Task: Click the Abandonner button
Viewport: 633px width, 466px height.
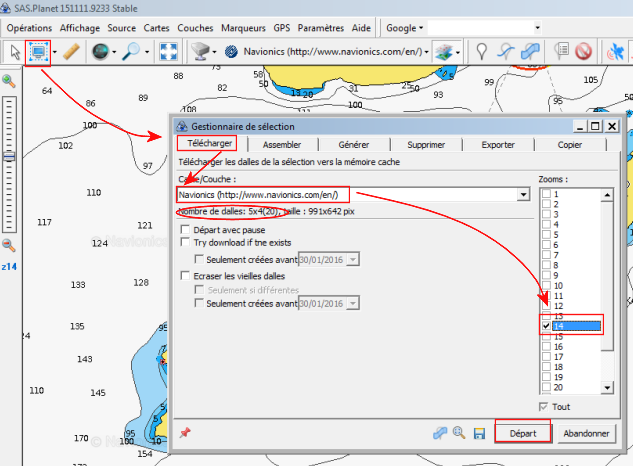Action: click(x=586, y=433)
